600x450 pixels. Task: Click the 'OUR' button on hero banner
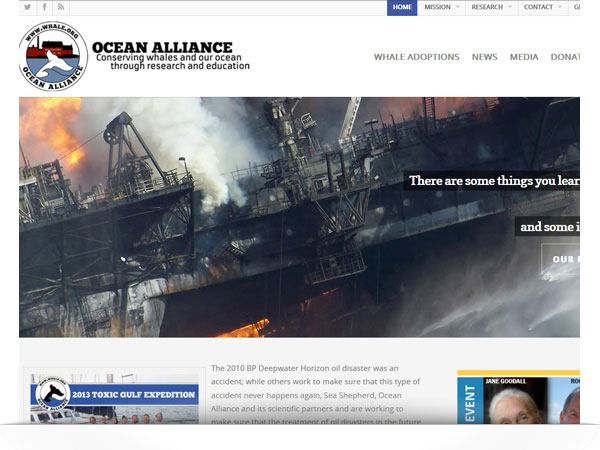(561, 259)
